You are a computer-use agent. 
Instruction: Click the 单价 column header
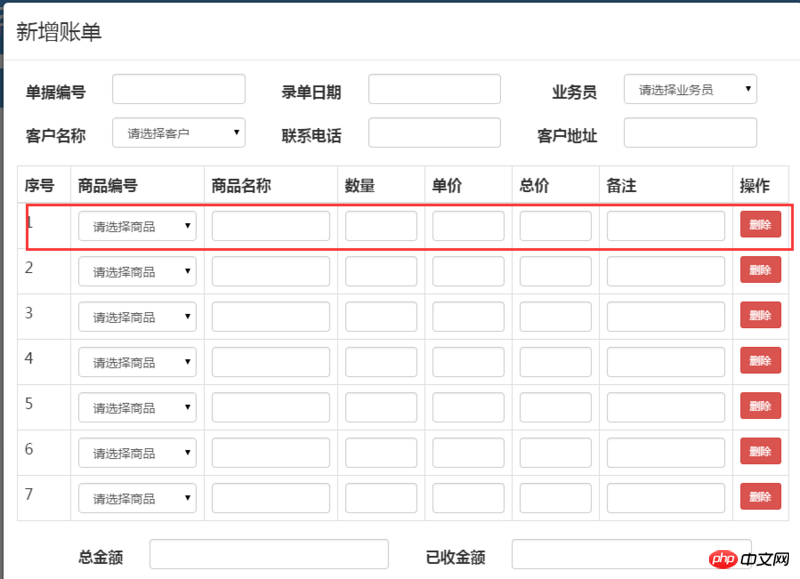447,185
